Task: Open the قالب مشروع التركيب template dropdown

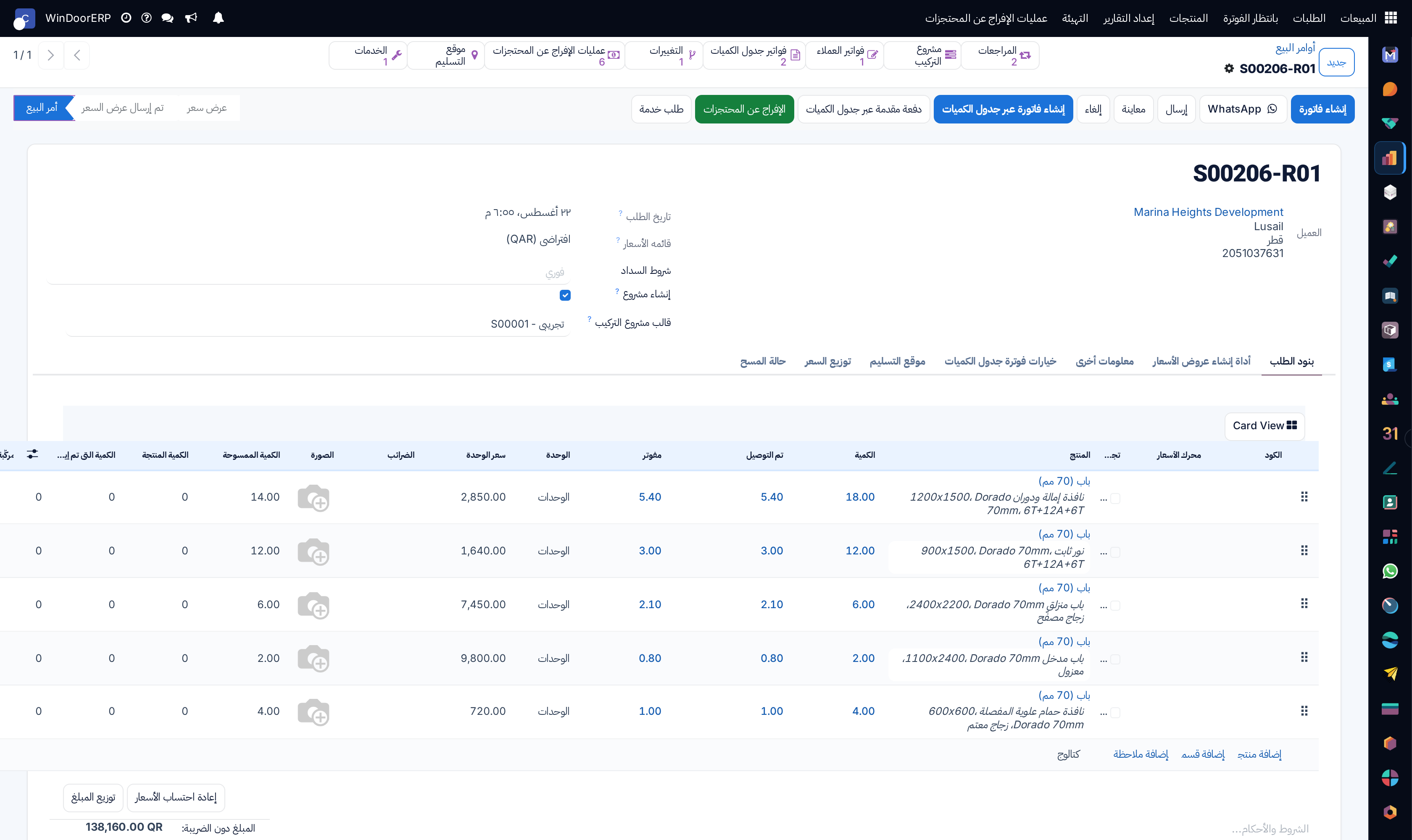Action: click(317, 324)
